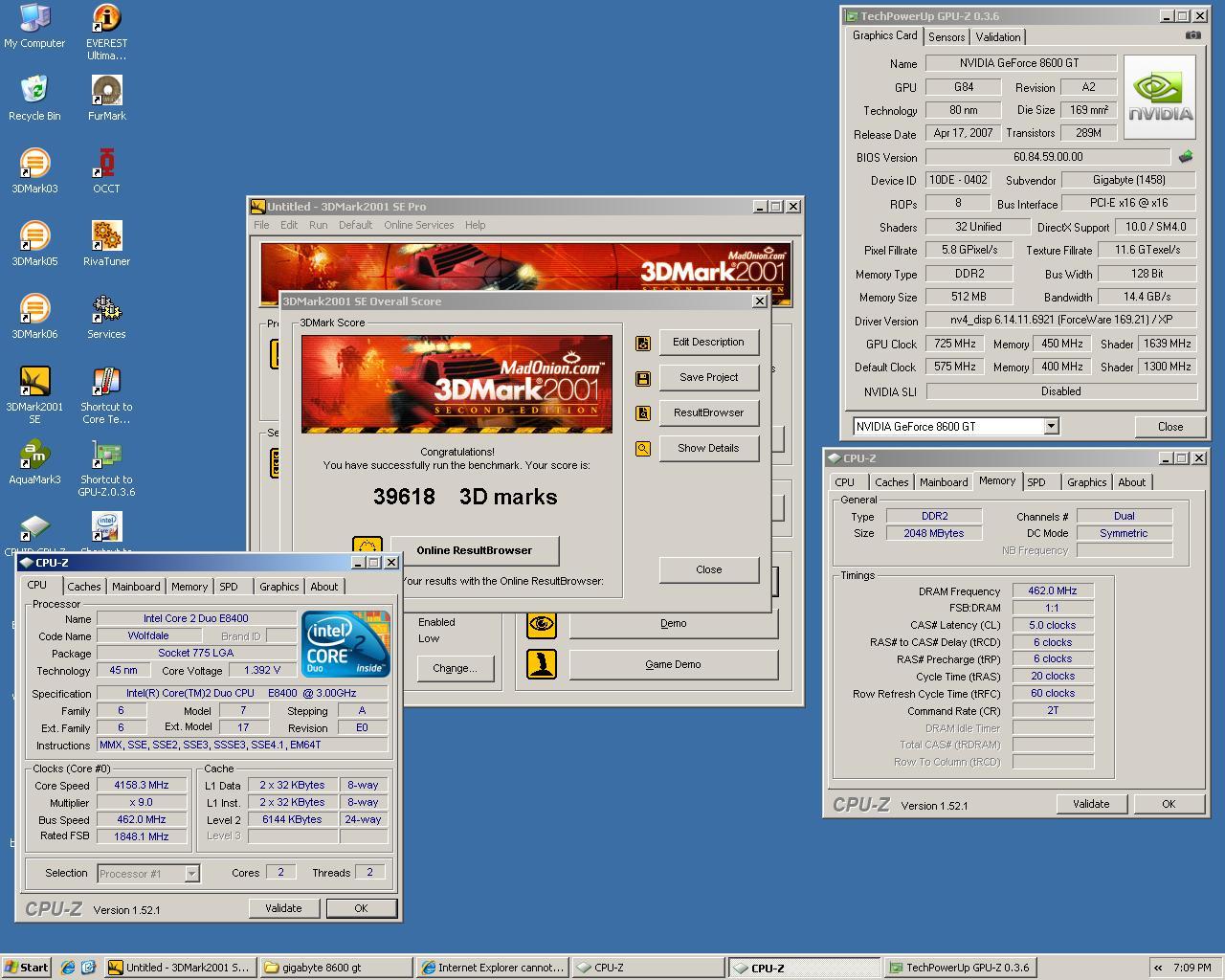Click the Show Details button
This screenshot has height=980, width=1225.
(708, 448)
